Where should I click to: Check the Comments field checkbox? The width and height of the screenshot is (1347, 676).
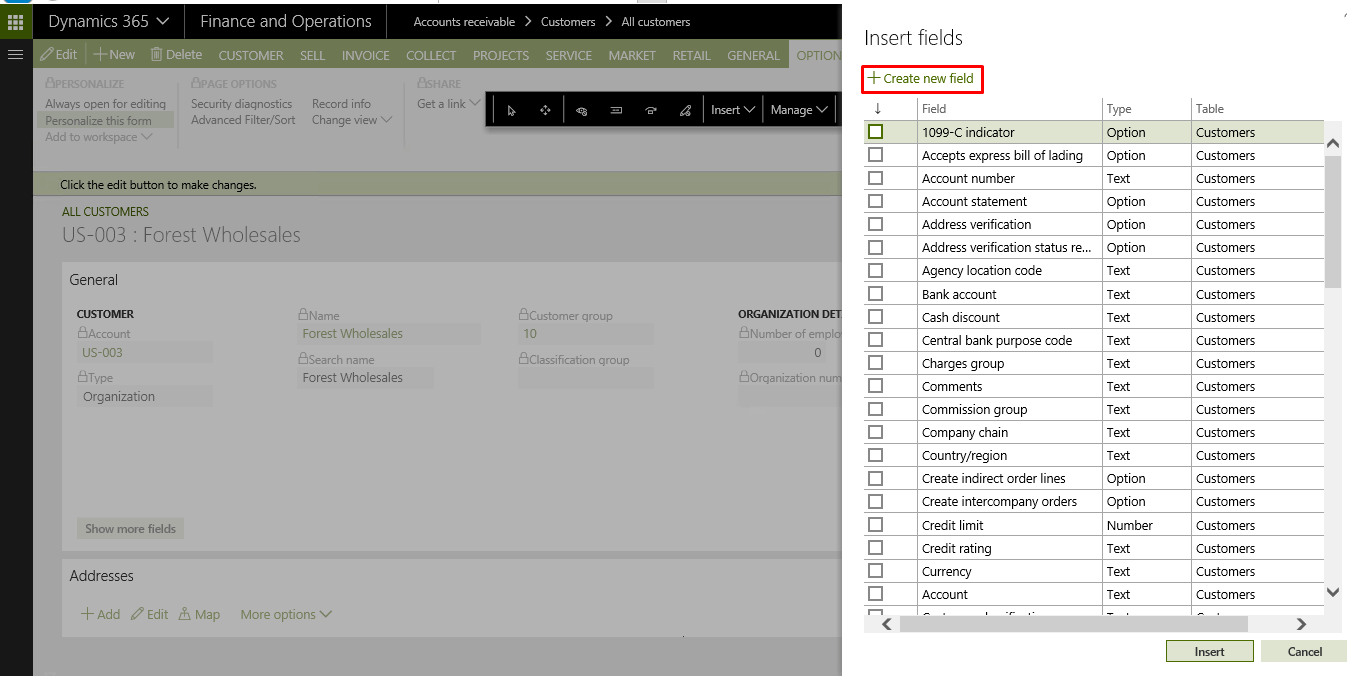(876, 386)
